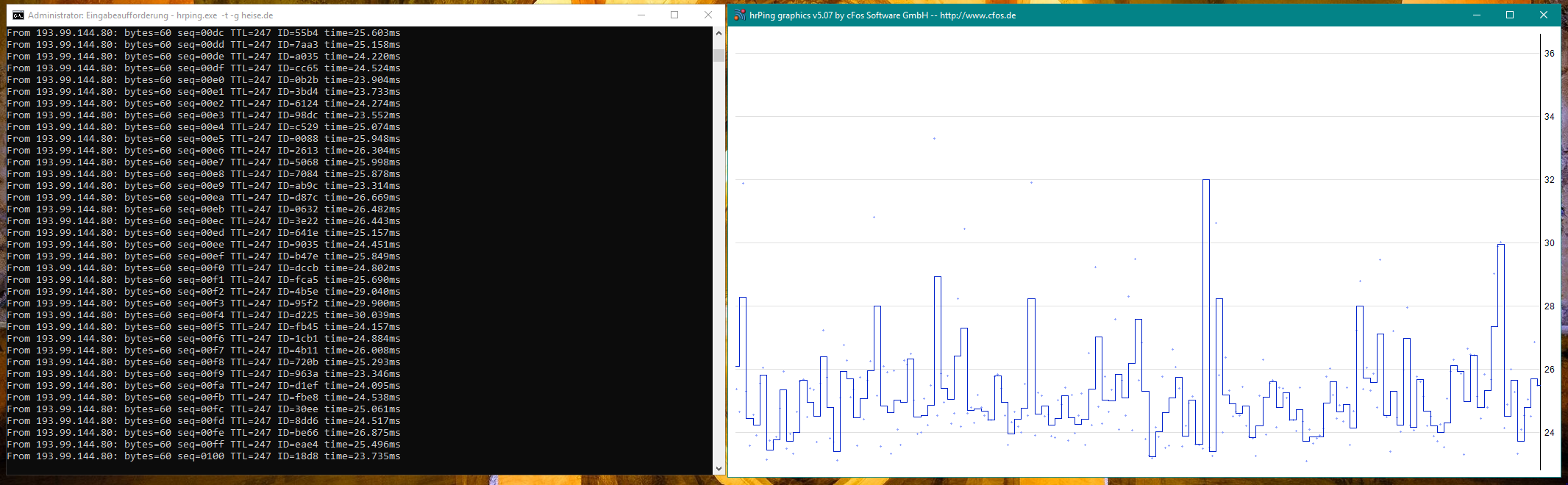This screenshot has height=485, width=1568.
Task: Click the tallest graph spike at 32 ms
Action: coord(1206,181)
